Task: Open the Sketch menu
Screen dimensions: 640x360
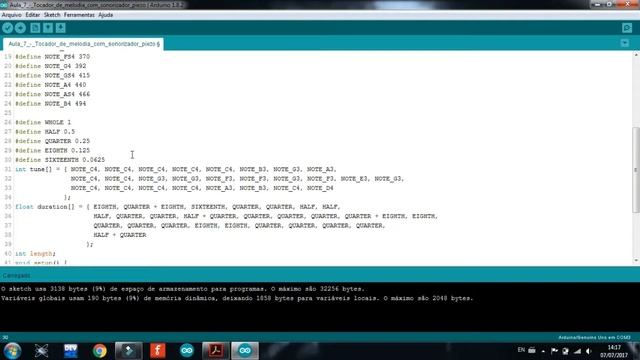Action: (x=52, y=15)
